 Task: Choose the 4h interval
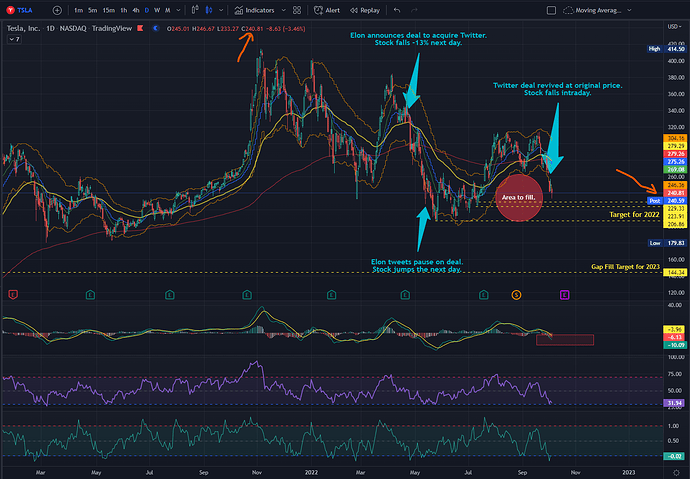point(136,10)
